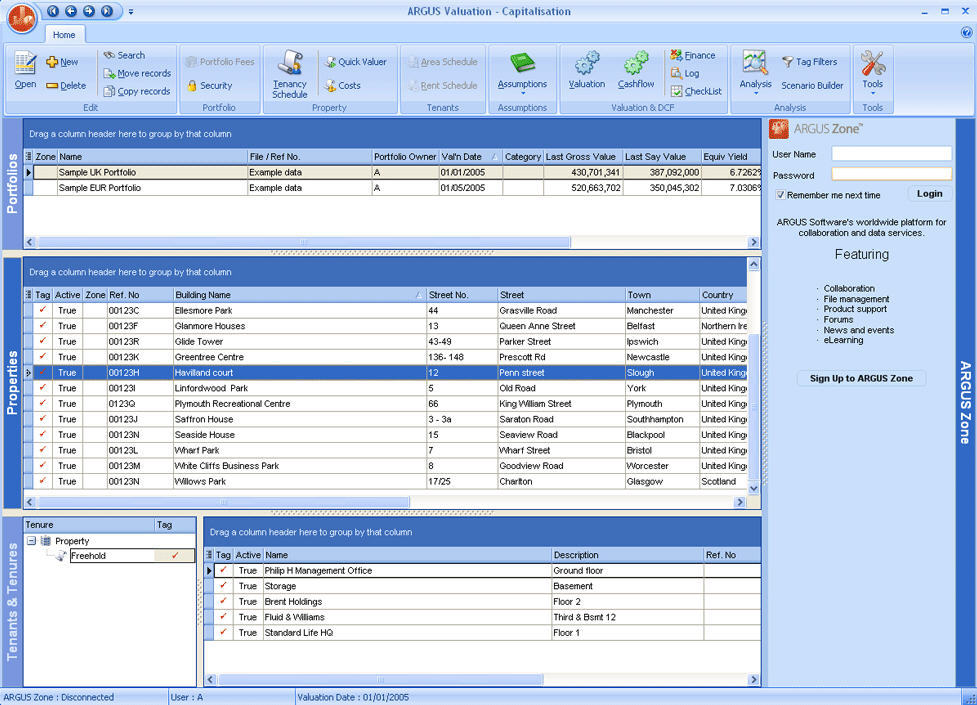Open the Scenario Builder
The width and height of the screenshot is (977, 705).
812,85
